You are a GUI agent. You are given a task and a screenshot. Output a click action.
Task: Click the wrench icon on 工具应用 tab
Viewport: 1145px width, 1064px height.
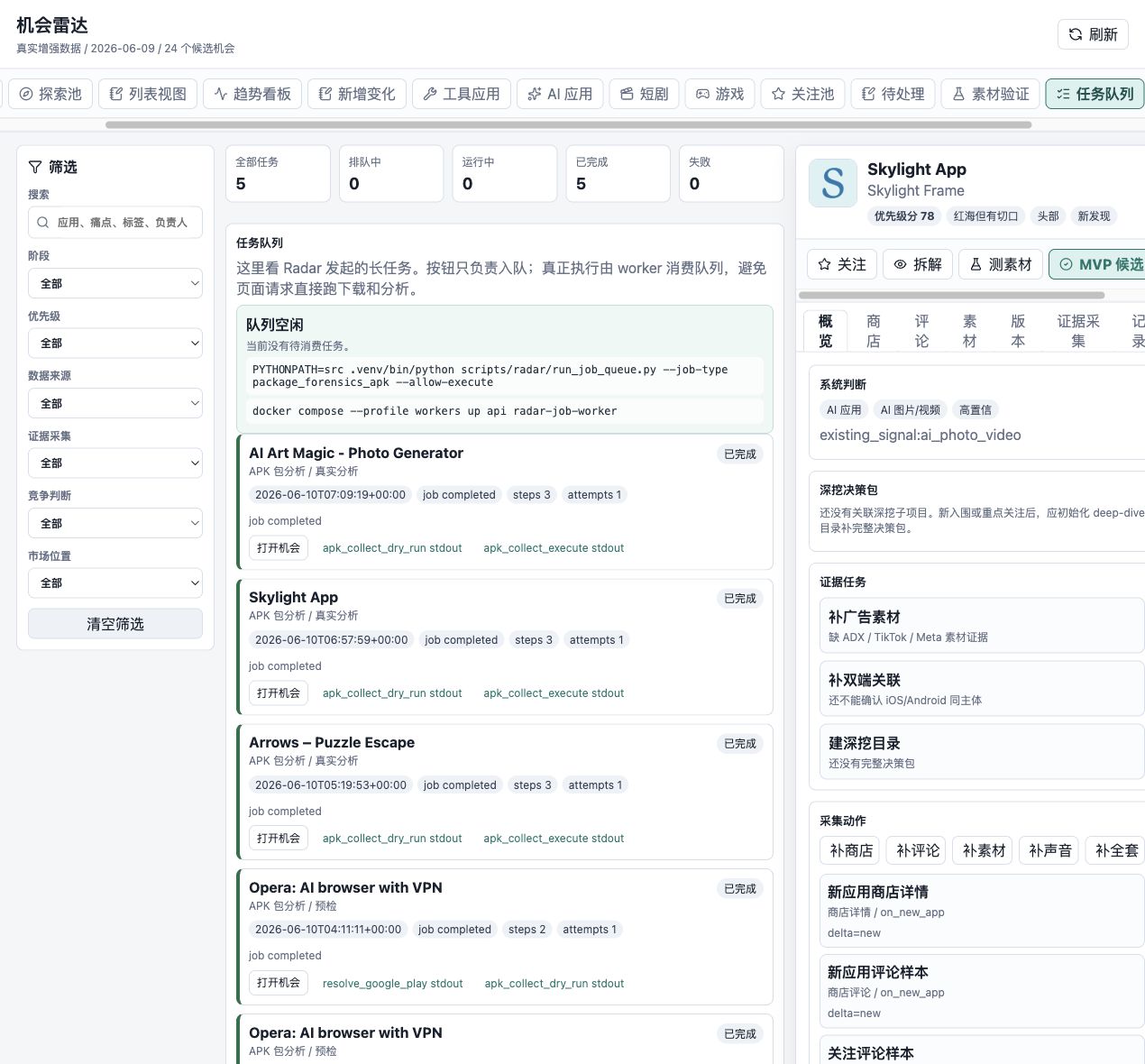tap(430, 94)
